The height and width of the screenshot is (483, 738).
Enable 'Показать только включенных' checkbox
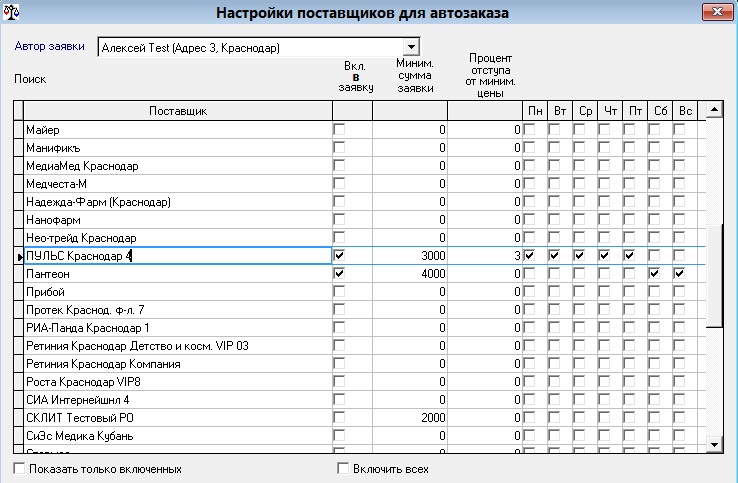coord(19,468)
